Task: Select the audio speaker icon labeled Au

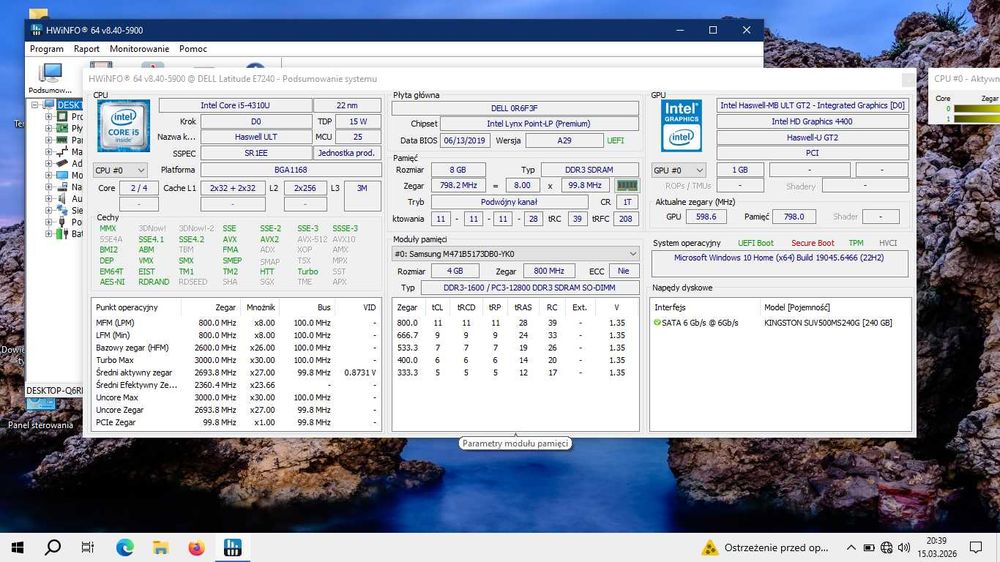Action: (62, 198)
